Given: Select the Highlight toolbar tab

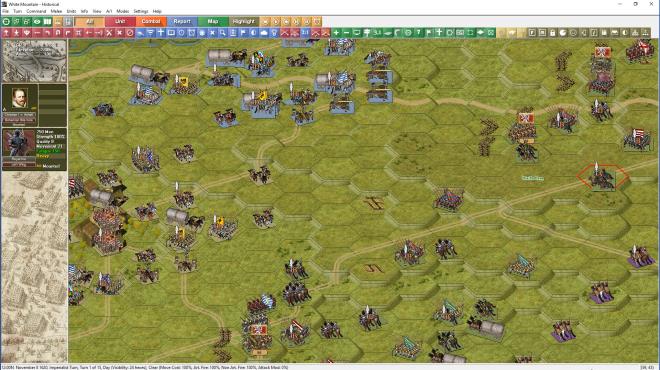Looking at the screenshot, I should [x=243, y=21].
